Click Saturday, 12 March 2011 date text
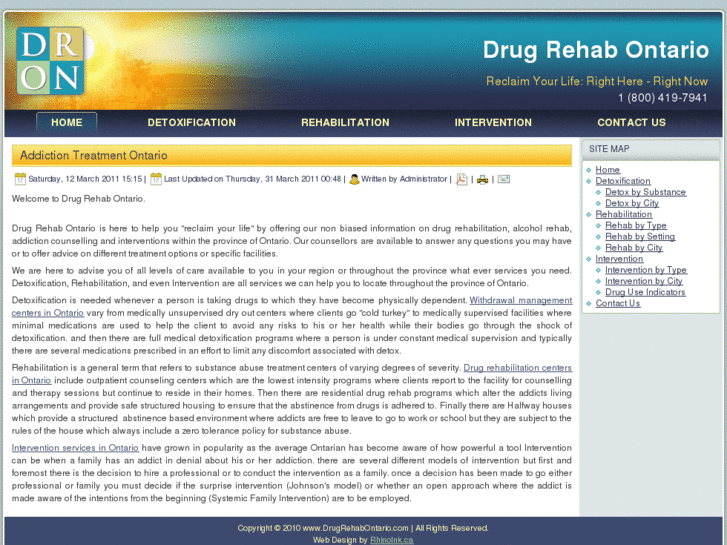This screenshot has height=545, width=727. 85,179
